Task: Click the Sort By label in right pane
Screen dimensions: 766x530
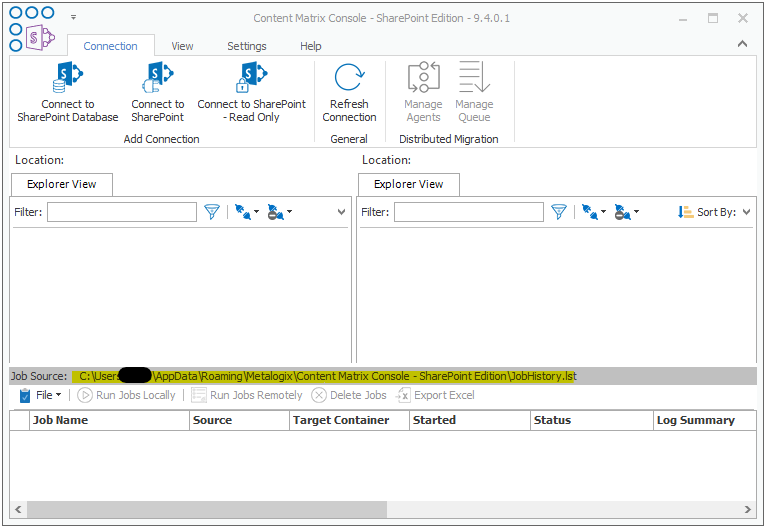Action: (716, 212)
